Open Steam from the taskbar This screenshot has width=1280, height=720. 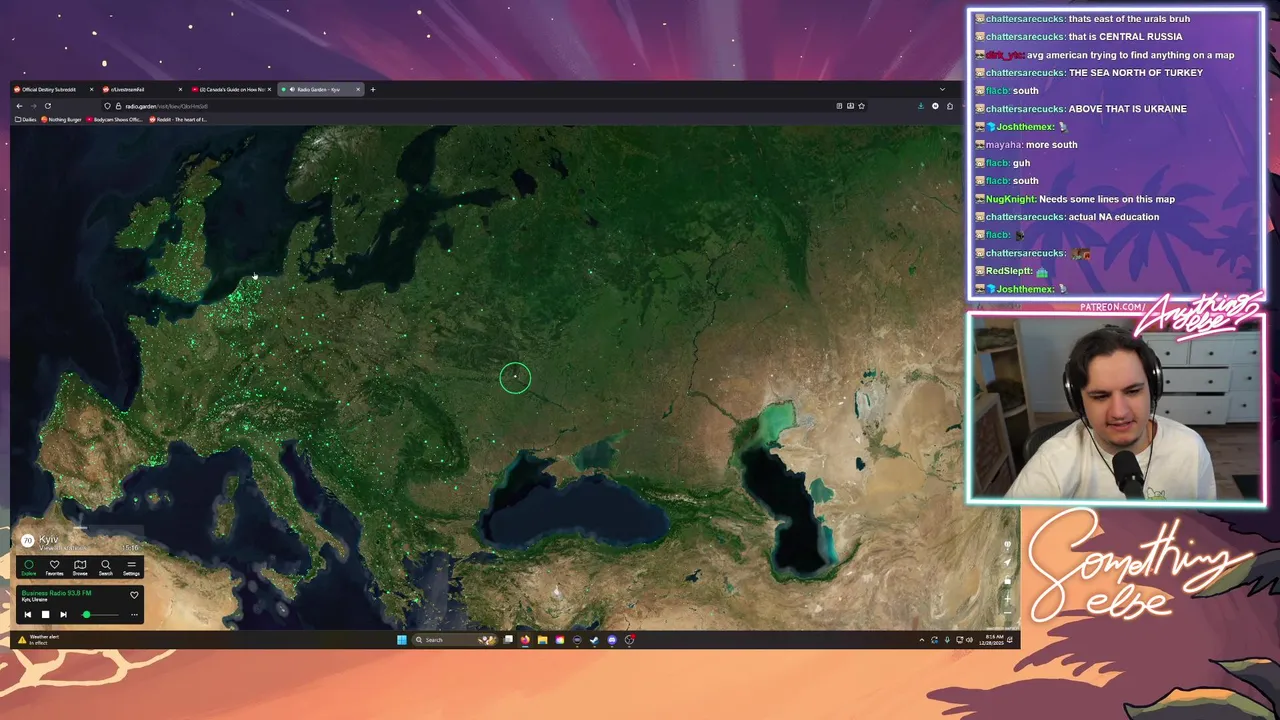[594, 640]
